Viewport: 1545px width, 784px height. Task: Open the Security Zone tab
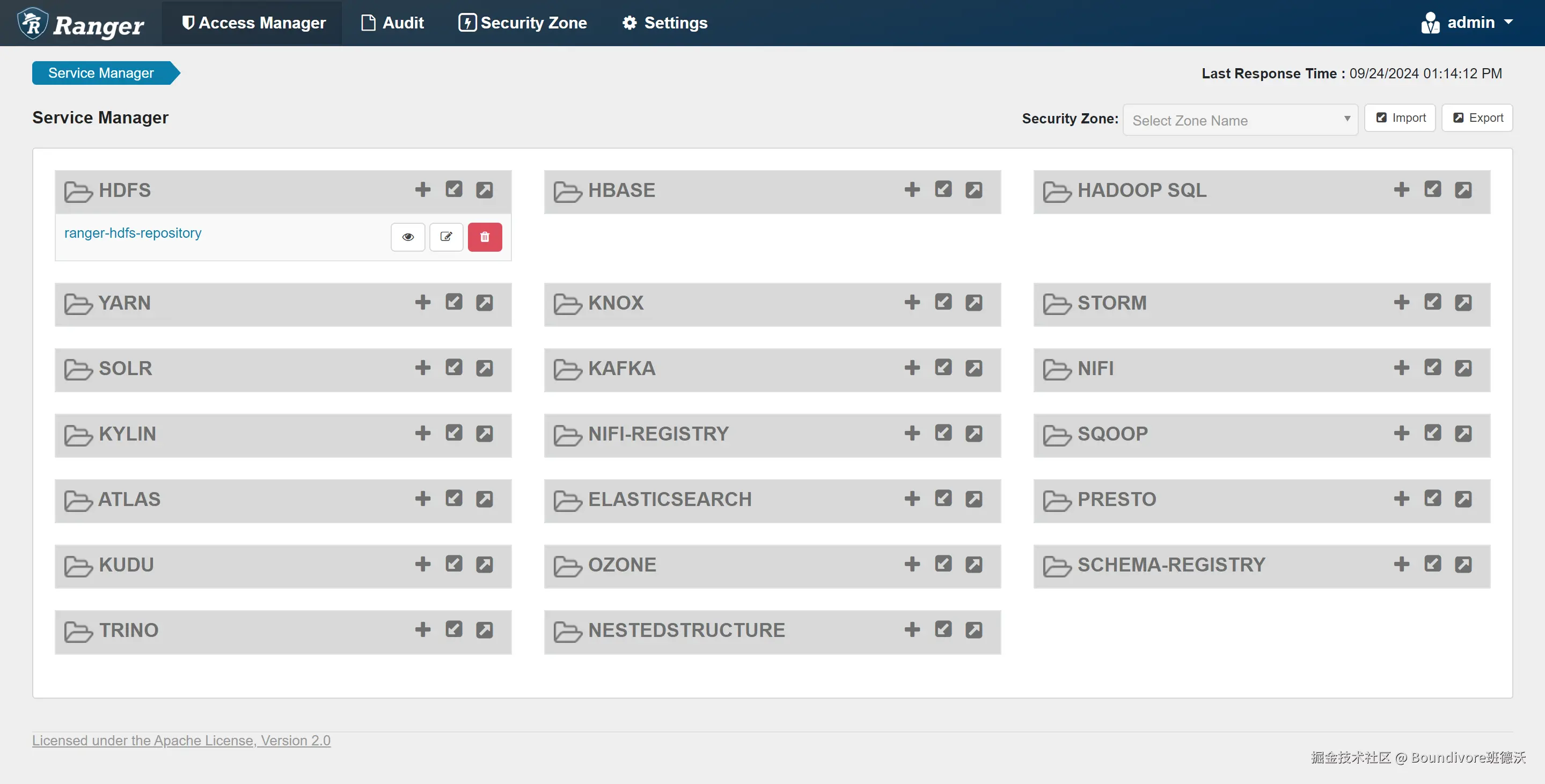coord(522,23)
